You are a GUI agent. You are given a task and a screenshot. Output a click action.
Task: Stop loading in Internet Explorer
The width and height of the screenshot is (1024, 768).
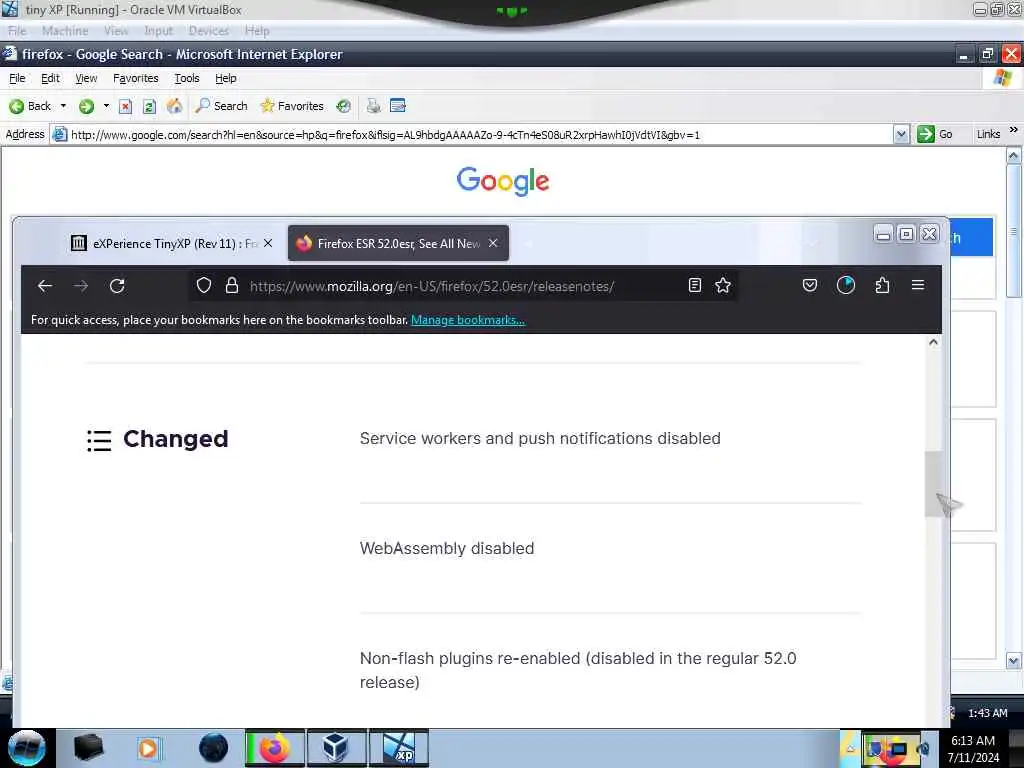tap(125, 106)
